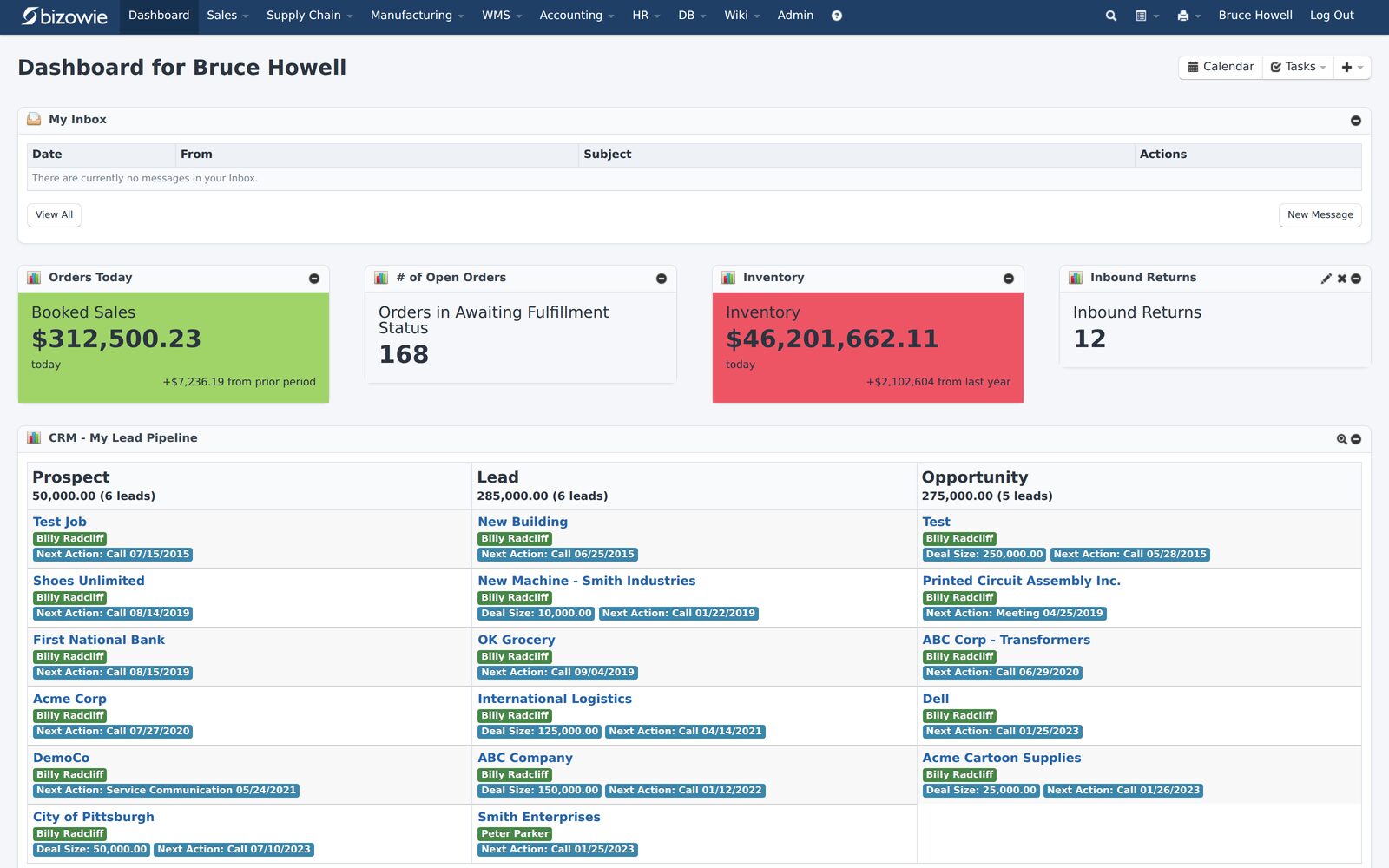Click the search magnifier icon in navbar
The image size is (1389, 868).
[1110, 16]
